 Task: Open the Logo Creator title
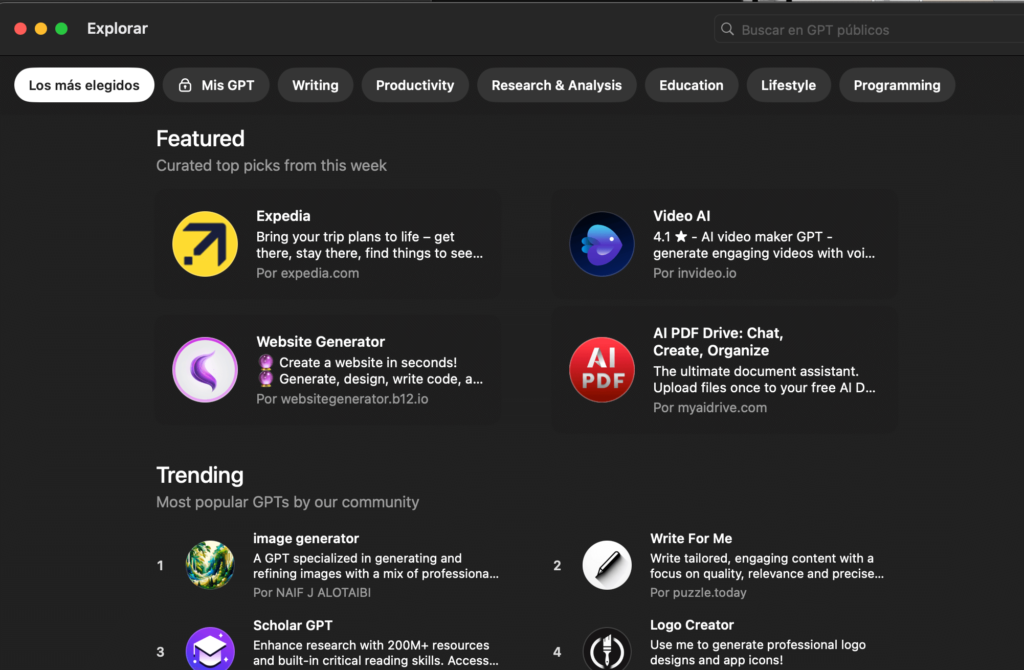click(692, 625)
